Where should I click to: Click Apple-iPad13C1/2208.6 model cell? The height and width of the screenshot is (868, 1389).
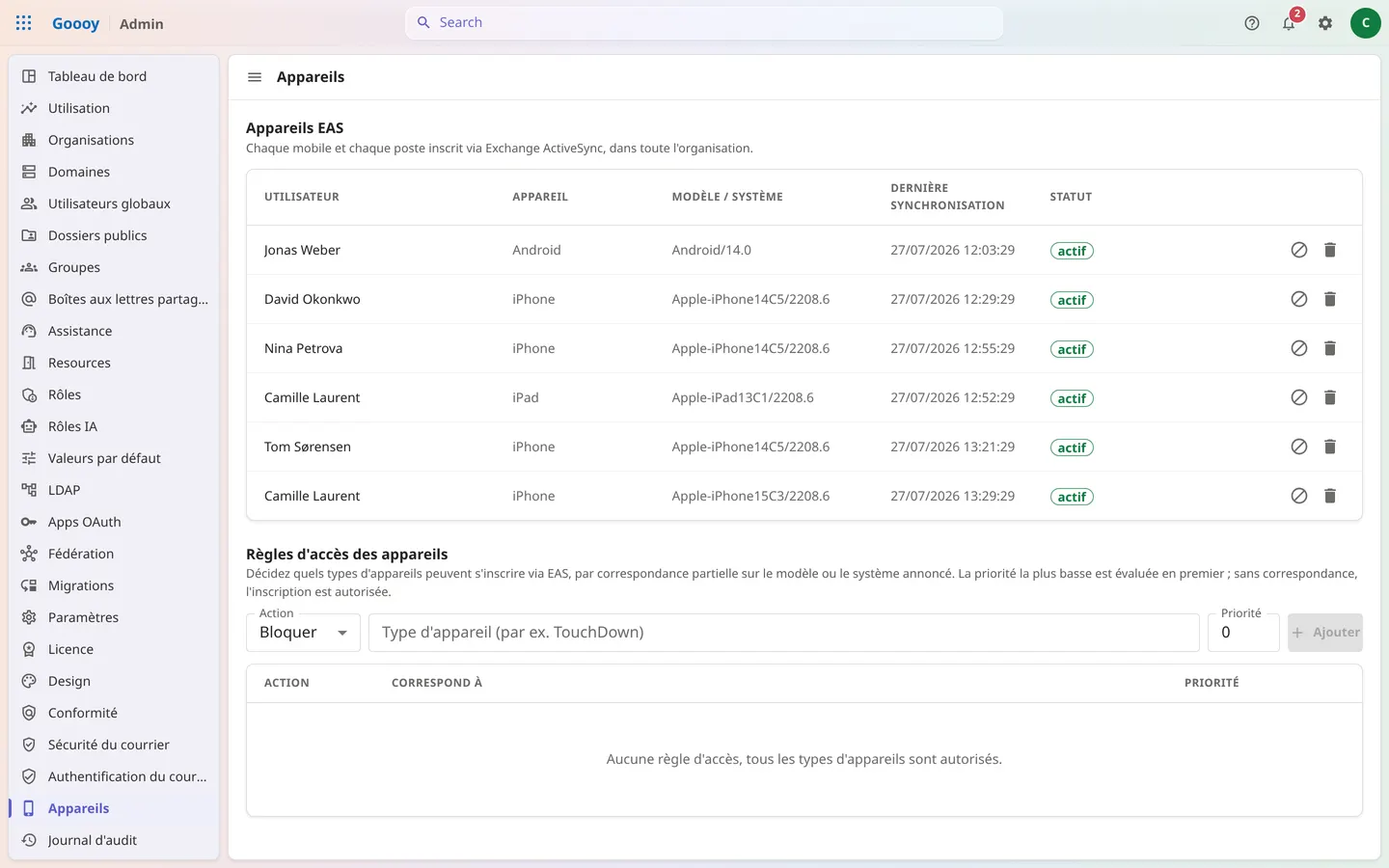tap(743, 397)
